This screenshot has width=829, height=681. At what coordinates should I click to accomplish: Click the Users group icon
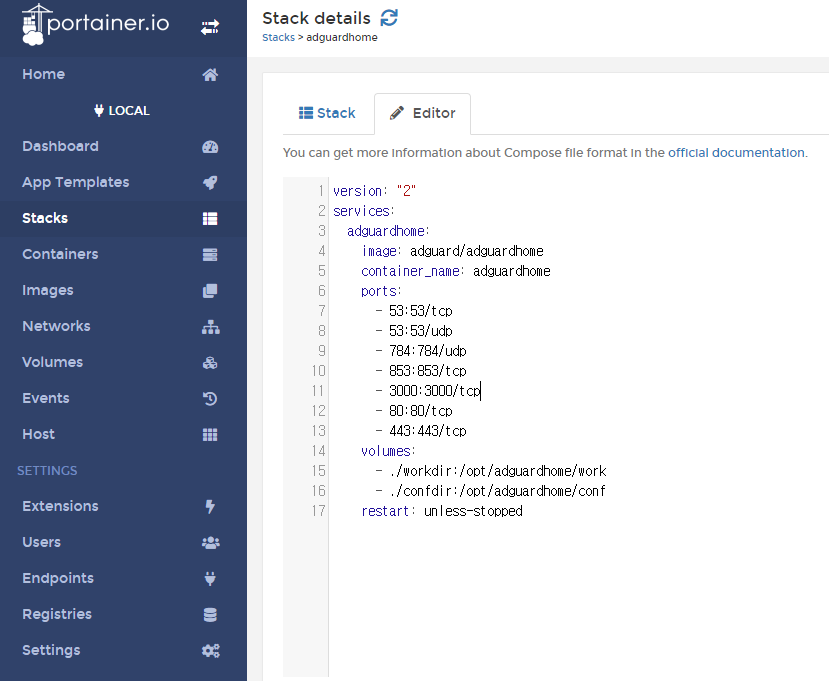point(210,542)
